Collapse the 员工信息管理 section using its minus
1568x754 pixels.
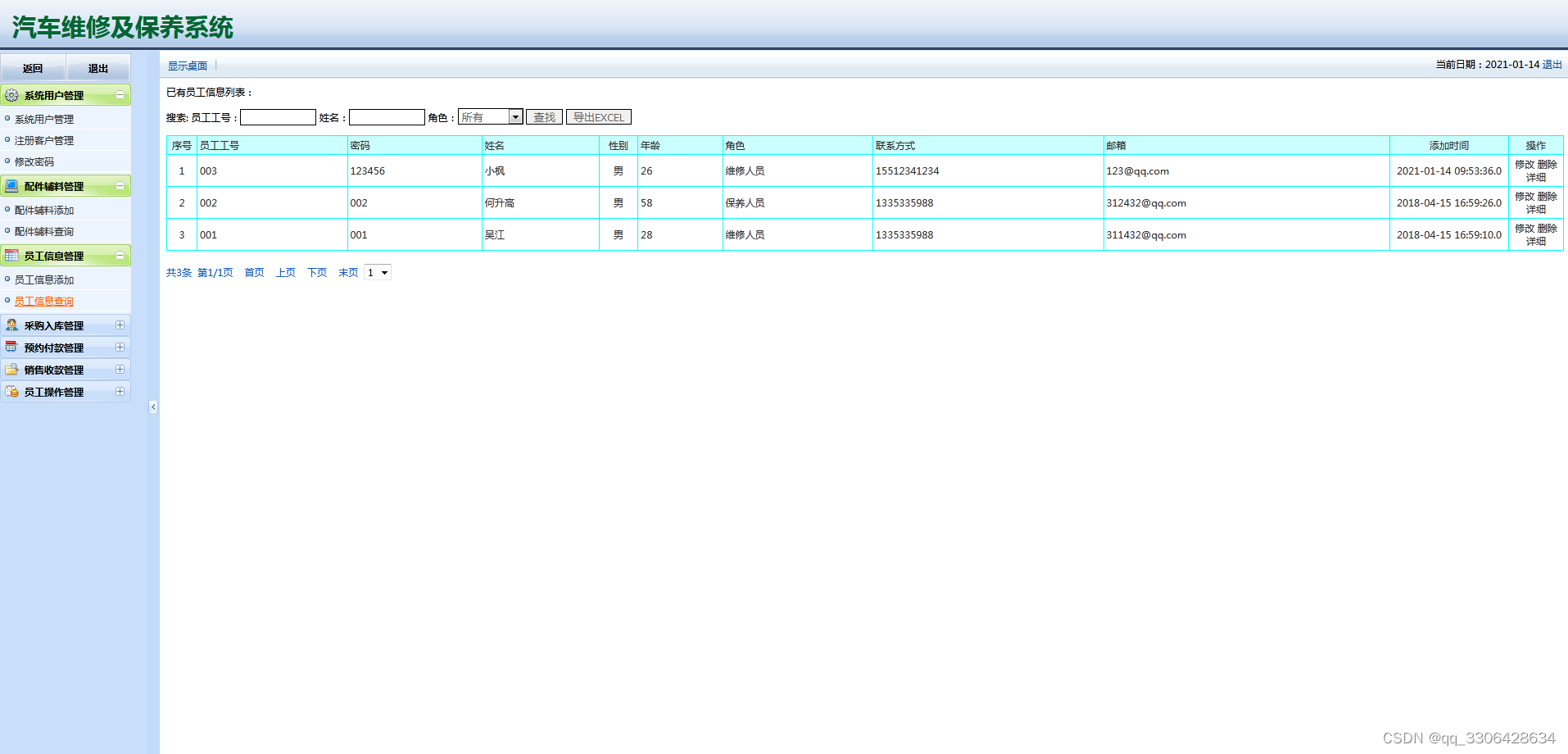[x=120, y=256]
